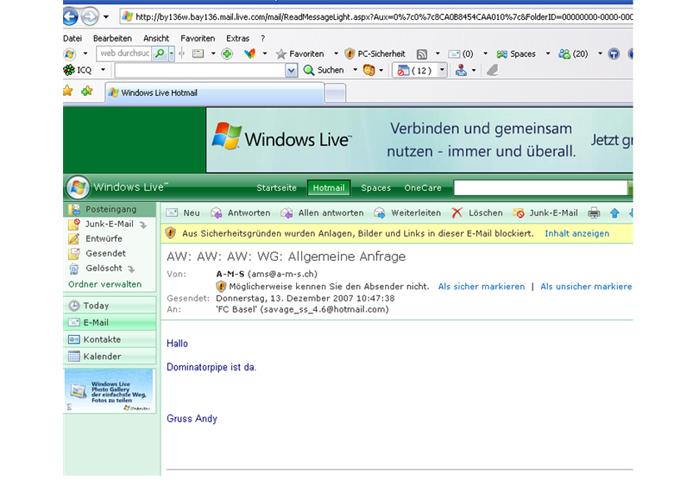Image resolution: width=700 pixels, height=500 pixels.
Task: Open the Extras menu
Action: point(238,37)
